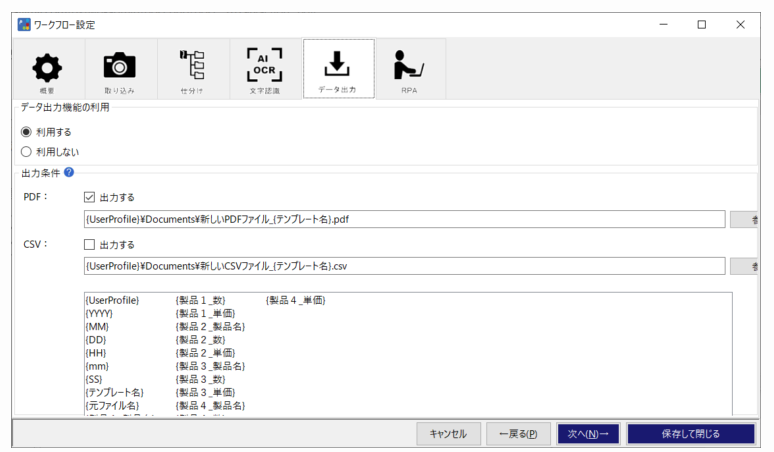Select the {製品２_単価} variable
The height and width of the screenshot is (452, 774).
(x=205, y=353)
